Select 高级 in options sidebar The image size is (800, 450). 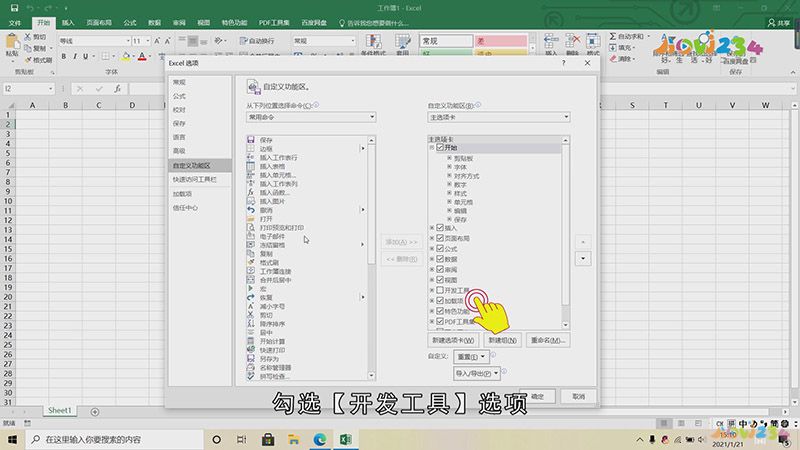tap(179, 151)
